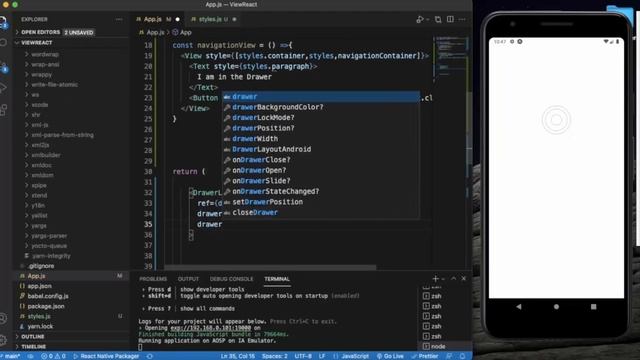Choose closeDrawer suggestion
This screenshot has height=360, width=640.
point(321,213)
